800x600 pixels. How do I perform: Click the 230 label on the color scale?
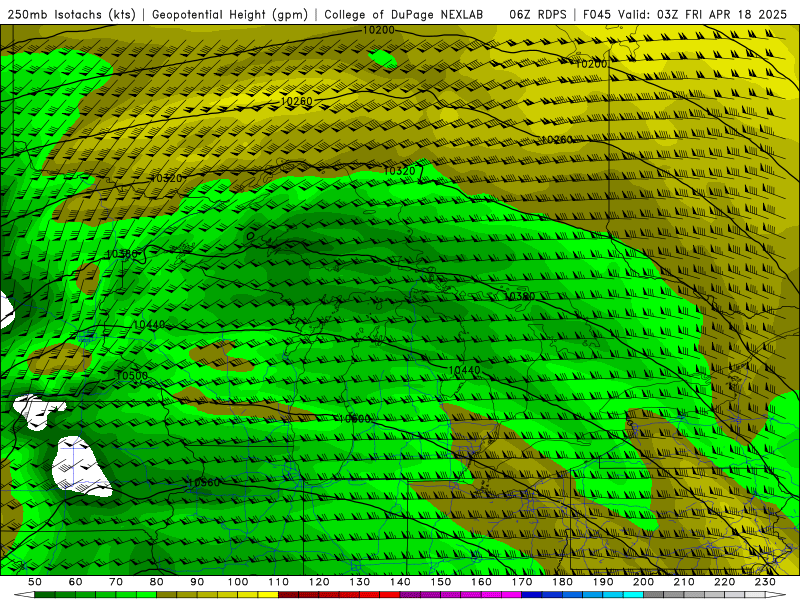pos(765,582)
